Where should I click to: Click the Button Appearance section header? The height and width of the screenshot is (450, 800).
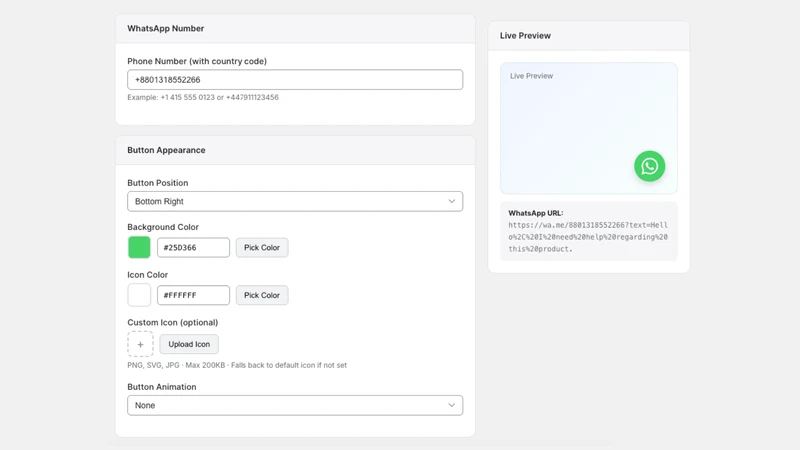pos(166,150)
